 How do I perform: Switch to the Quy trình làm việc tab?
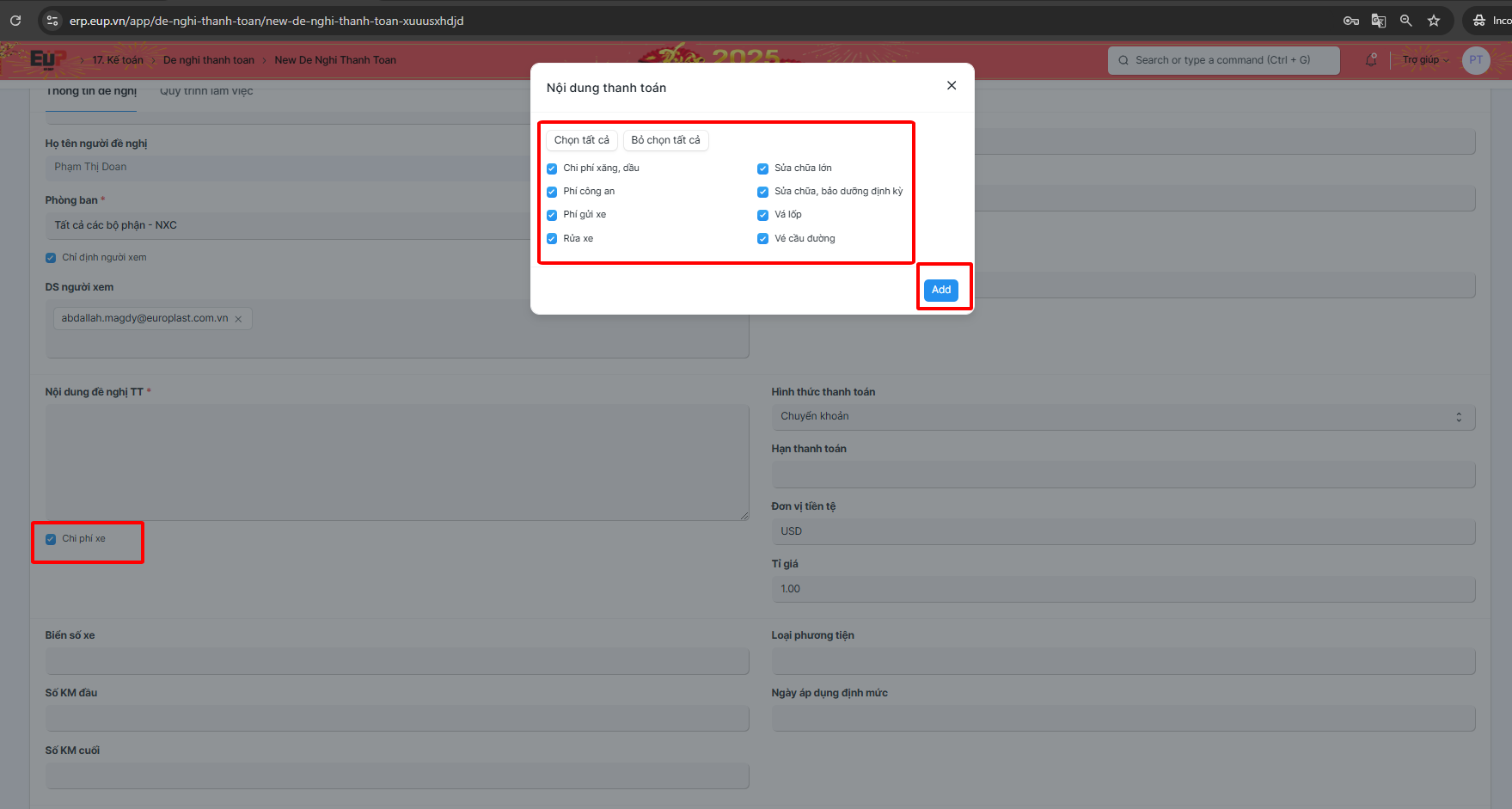pos(206,91)
